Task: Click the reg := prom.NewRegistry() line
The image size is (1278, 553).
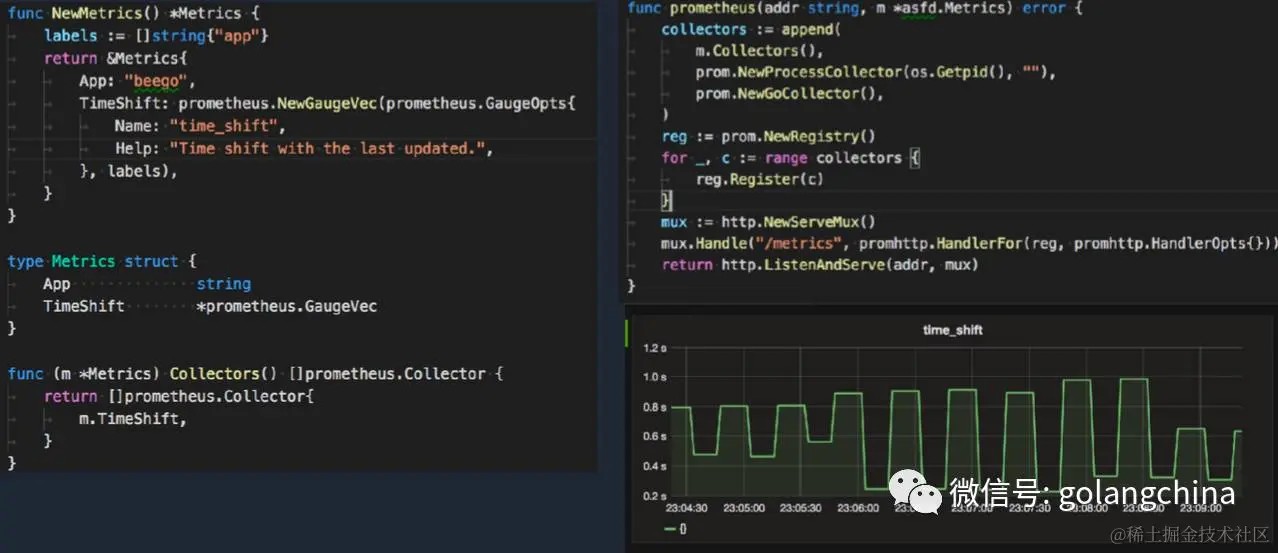Action: [768, 136]
